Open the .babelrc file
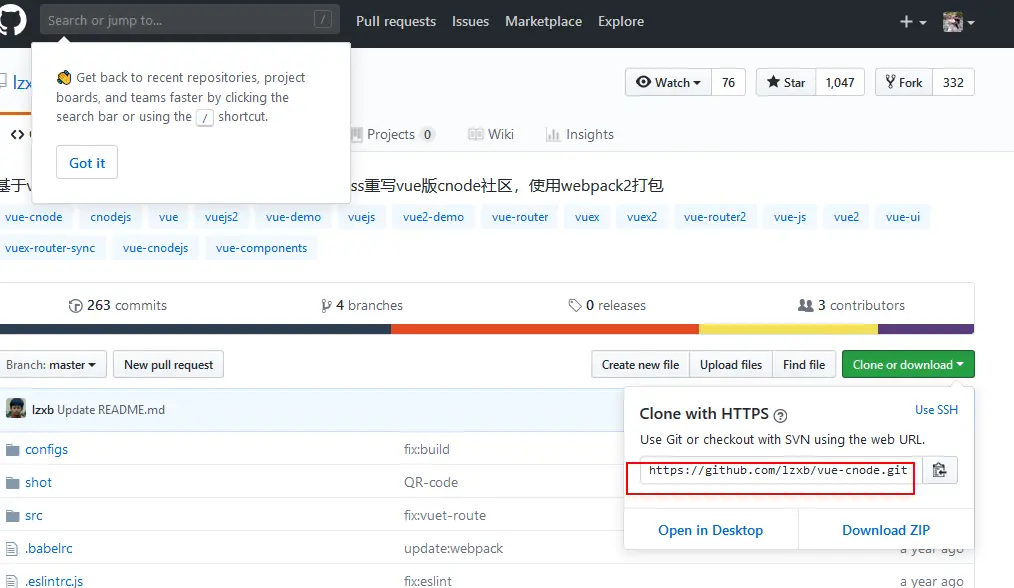Viewport: 1014px width, 588px height. (49, 548)
